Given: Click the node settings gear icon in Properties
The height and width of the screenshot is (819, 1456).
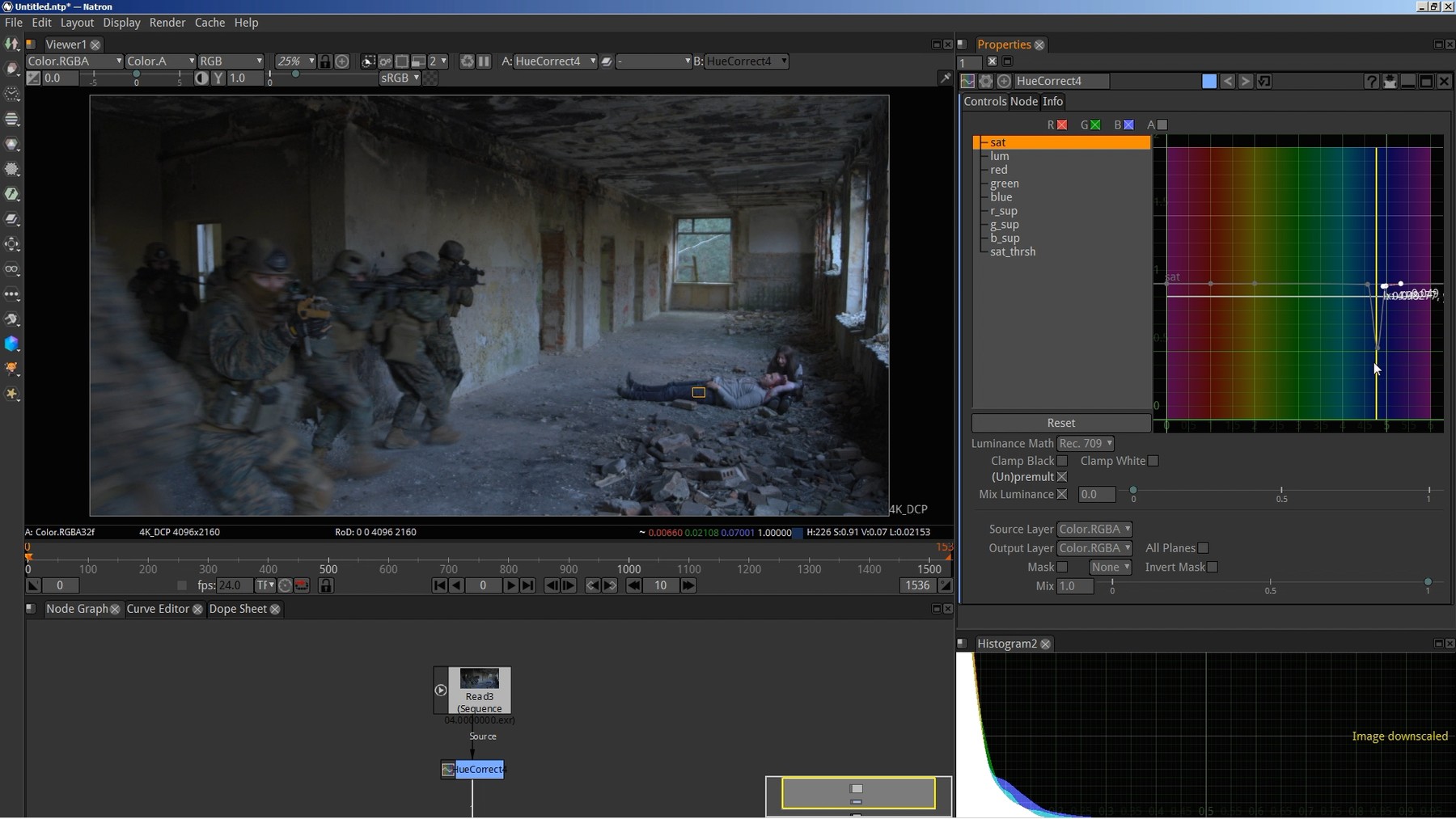Looking at the screenshot, I should click(x=985, y=81).
